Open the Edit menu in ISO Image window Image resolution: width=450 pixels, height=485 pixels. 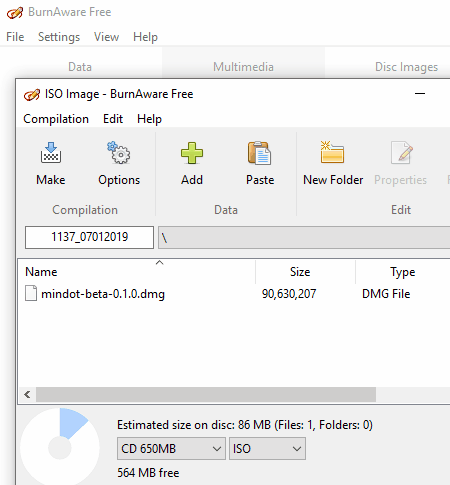pyautogui.click(x=113, y=119)
